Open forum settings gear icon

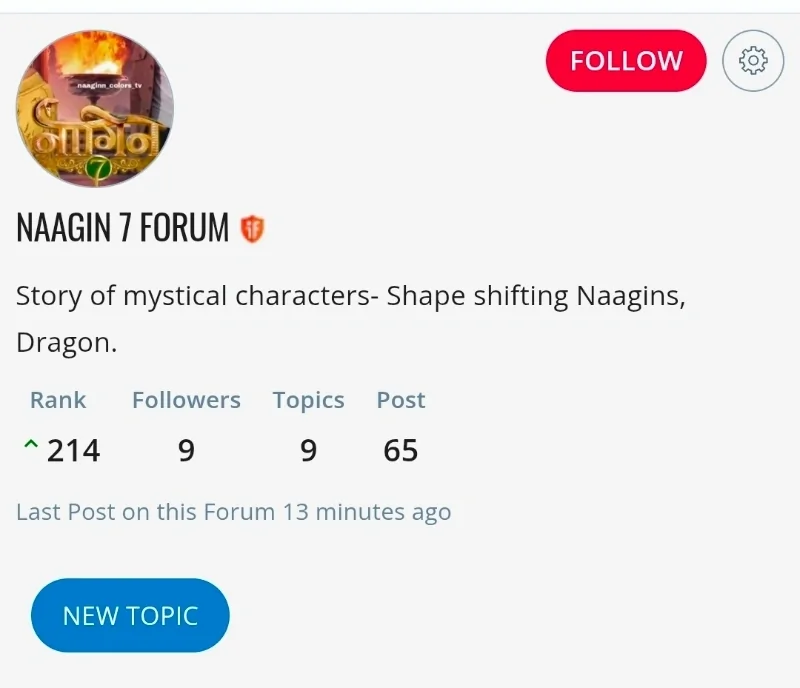coord(753,61)
